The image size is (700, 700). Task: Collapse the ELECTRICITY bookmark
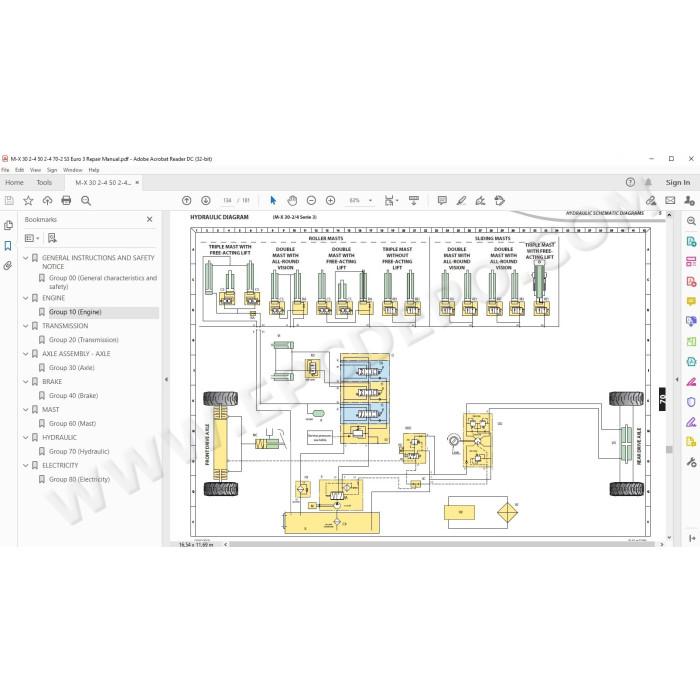coord(26,465)
